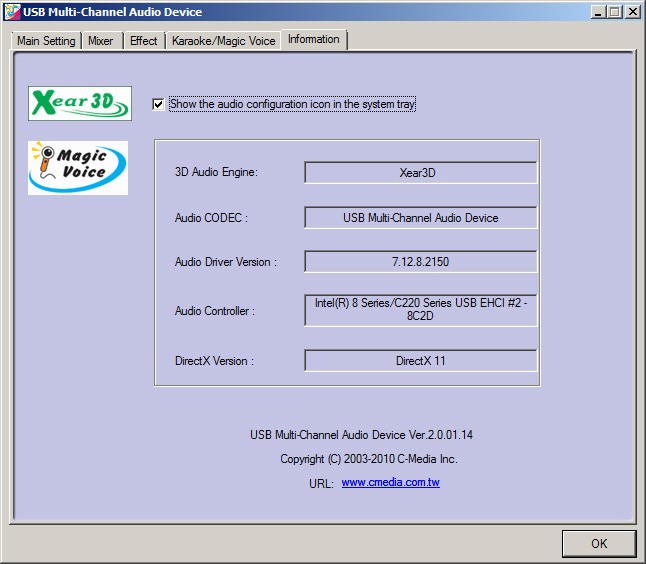Viewport: 646px width, 564px height.
Task: Click the DirectX 11 version field
Action: 420,361
